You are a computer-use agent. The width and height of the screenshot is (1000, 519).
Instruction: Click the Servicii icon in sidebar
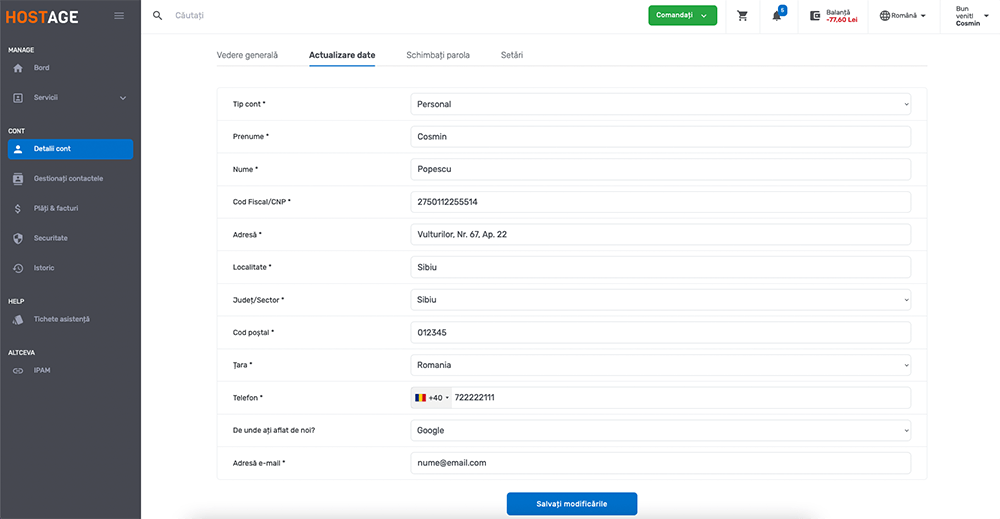tap(18, 98)
